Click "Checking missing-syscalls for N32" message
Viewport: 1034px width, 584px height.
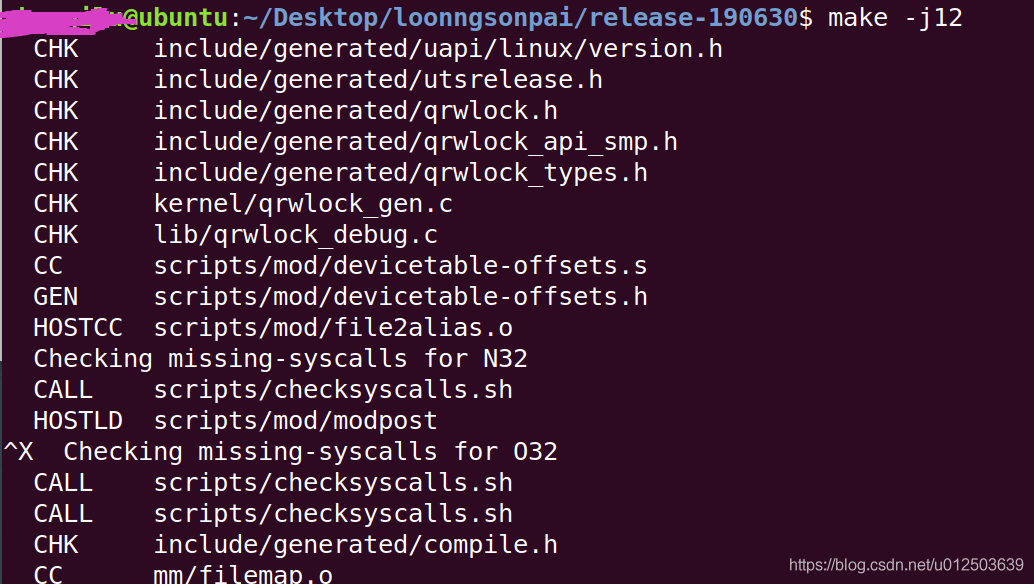click(x=280, y=358)
